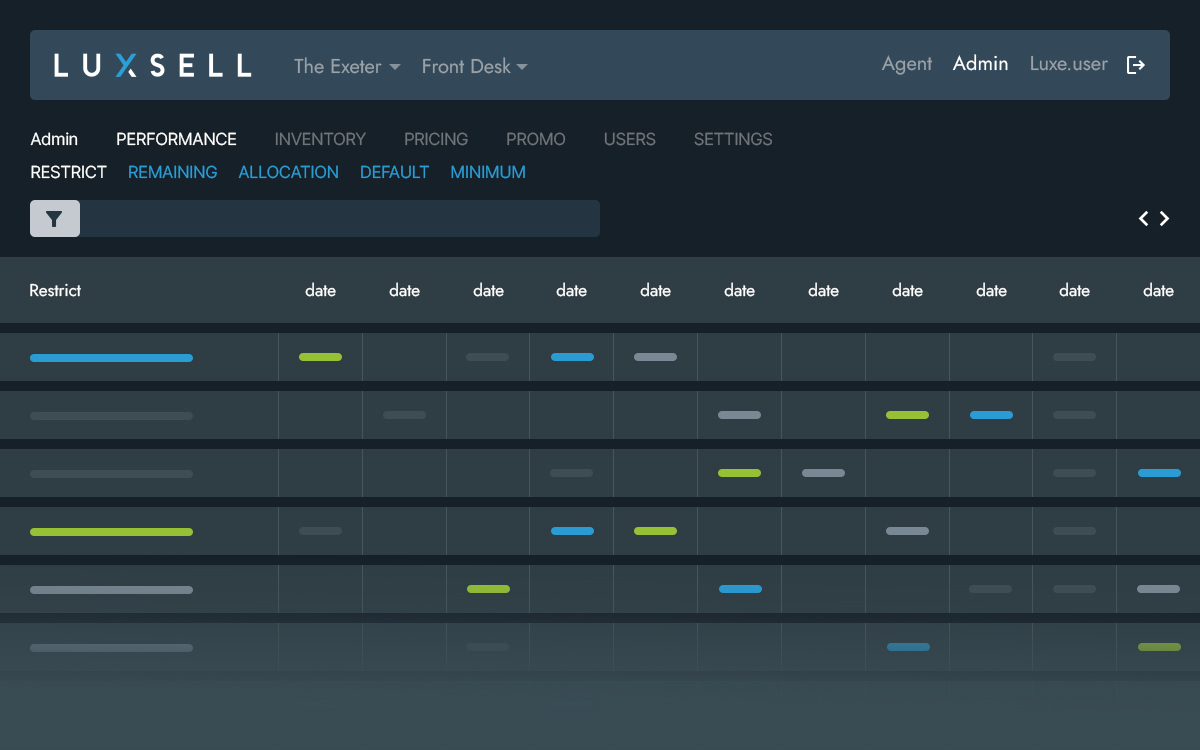Open the USERS tab
1200x750 pixels.
(629, 139)
